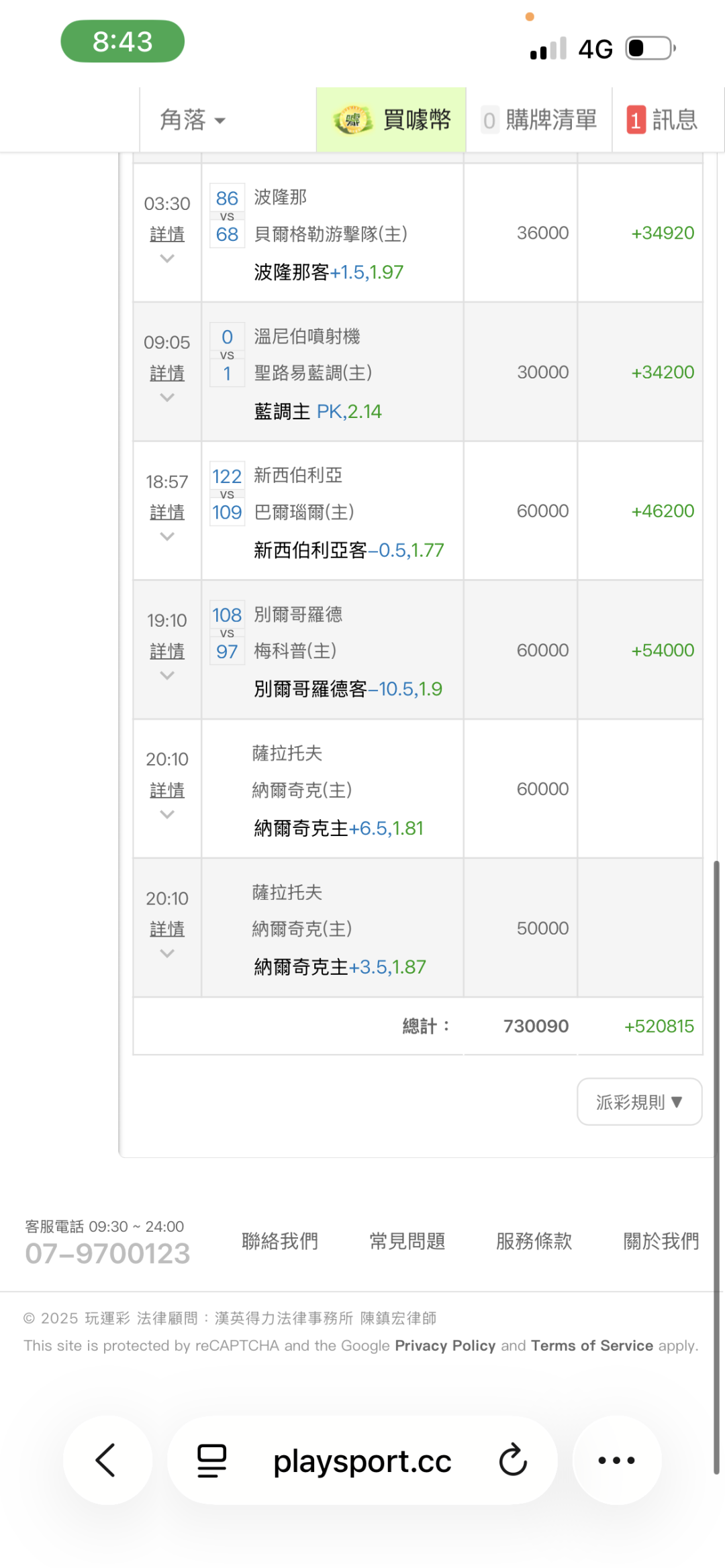Open the 角落 dropdown menu
The image size is (725, 1568).
[x=192, y=120]
